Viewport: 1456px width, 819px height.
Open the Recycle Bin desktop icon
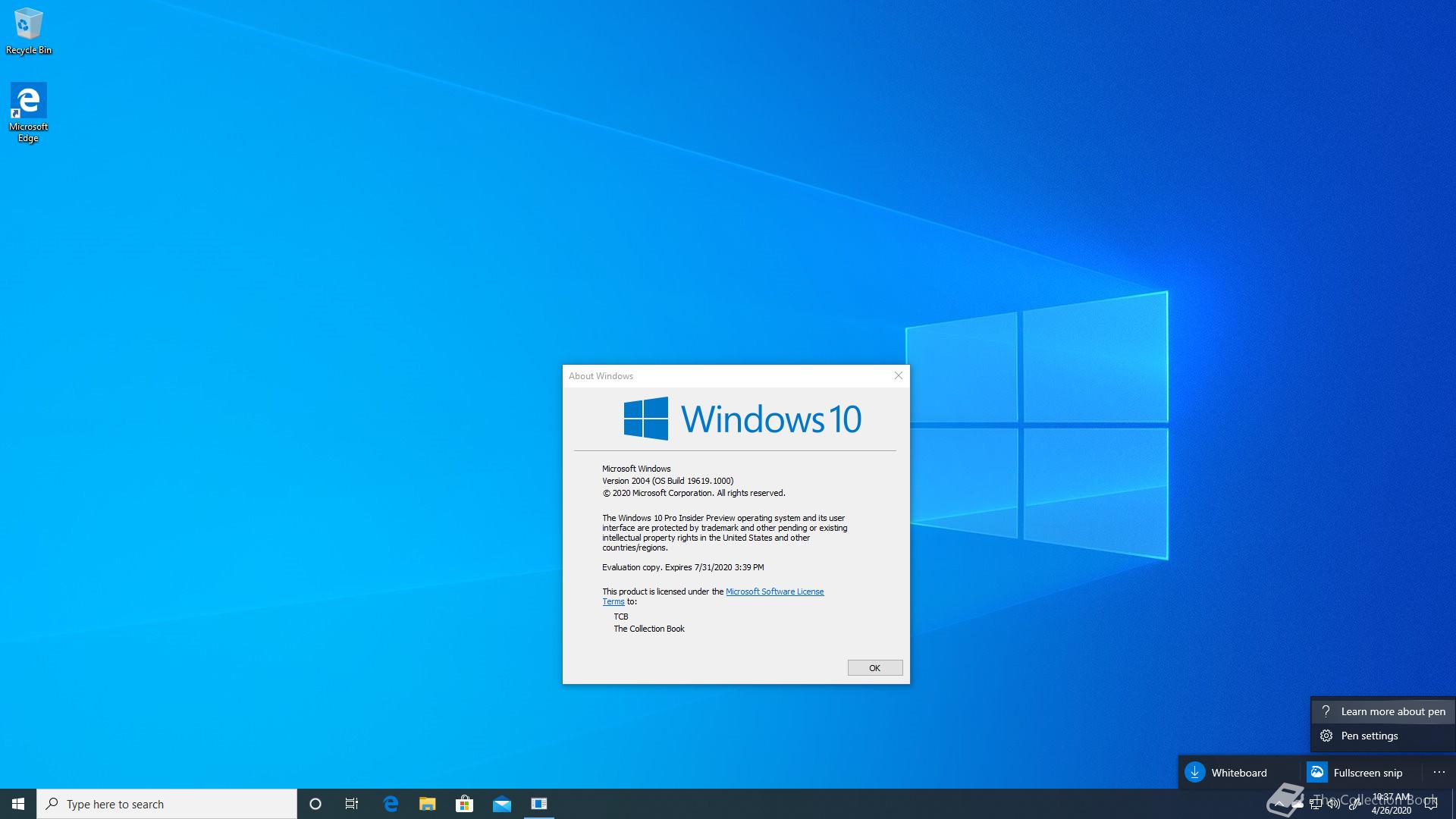click(x=28, y=31)
